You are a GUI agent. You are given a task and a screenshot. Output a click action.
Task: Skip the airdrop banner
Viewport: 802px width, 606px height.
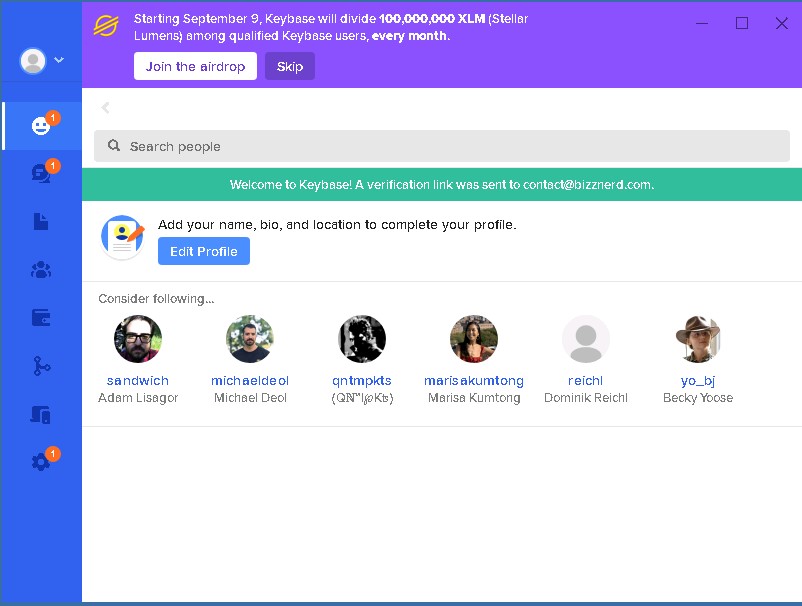click(x=289, y=66)
